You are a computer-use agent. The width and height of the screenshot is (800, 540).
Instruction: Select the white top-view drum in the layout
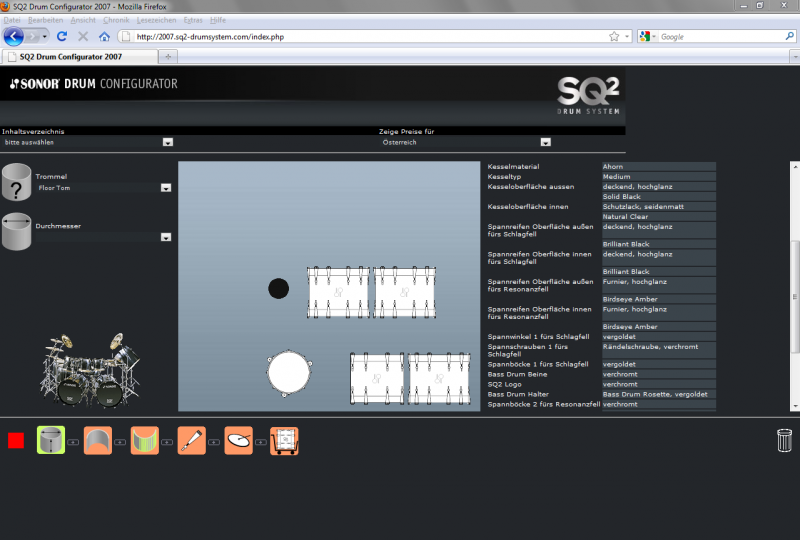coord(289,373)
